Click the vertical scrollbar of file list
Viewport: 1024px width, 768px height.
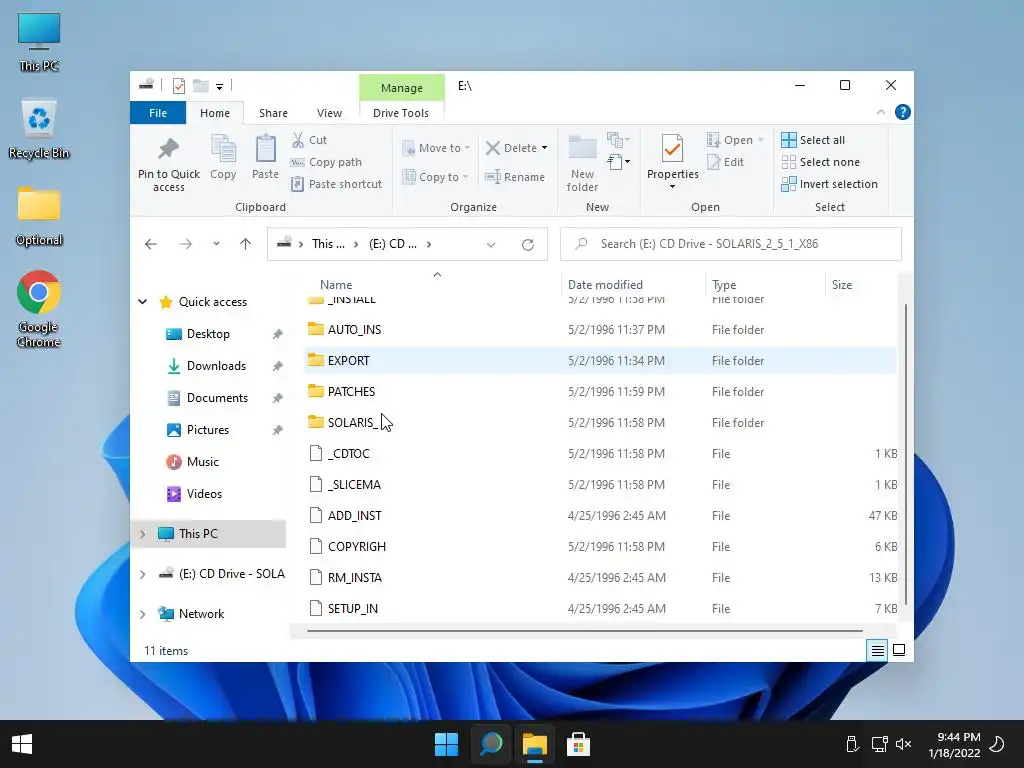[905, 454]
